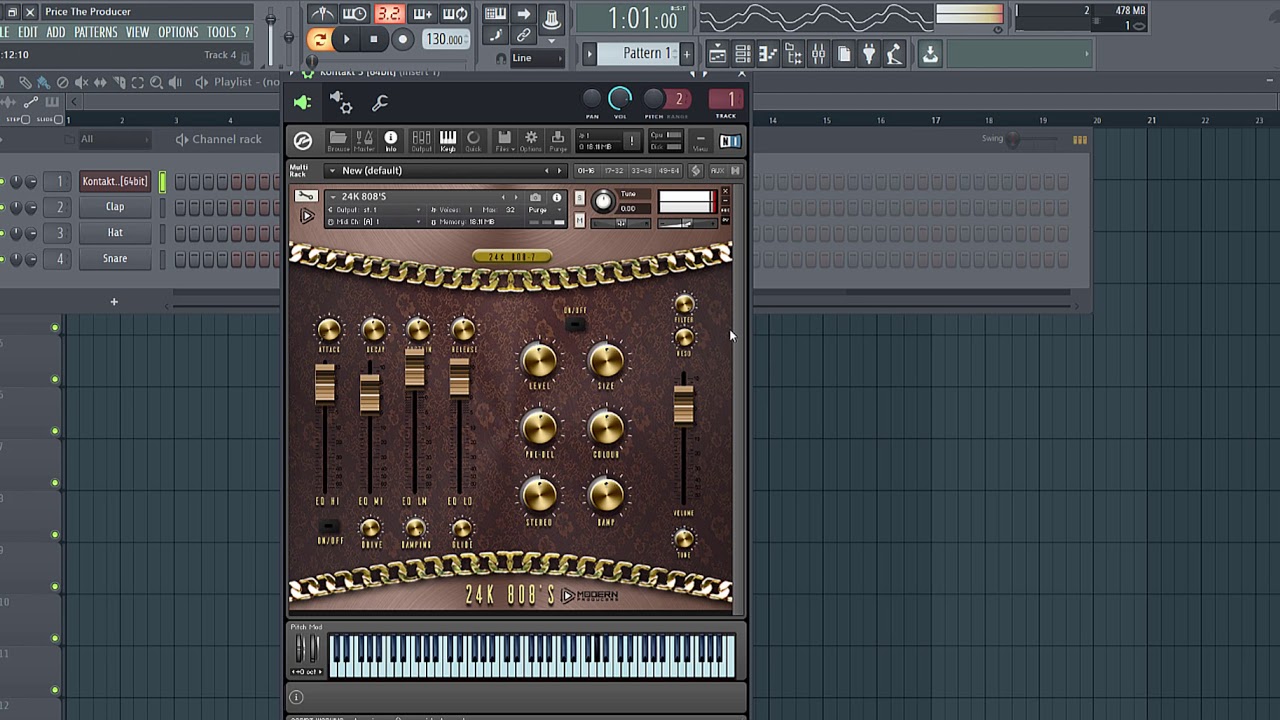
Task: Toggle the green plugin editor icon
Action: pyautogui.click(x=303, y=102)
